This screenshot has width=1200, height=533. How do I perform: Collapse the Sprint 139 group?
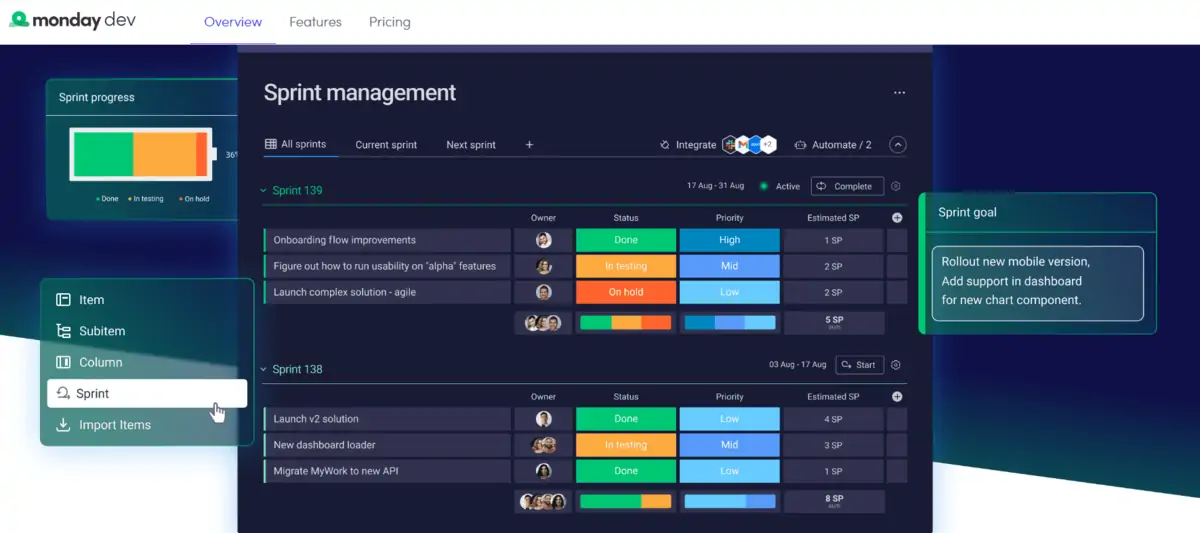point(264,190)
